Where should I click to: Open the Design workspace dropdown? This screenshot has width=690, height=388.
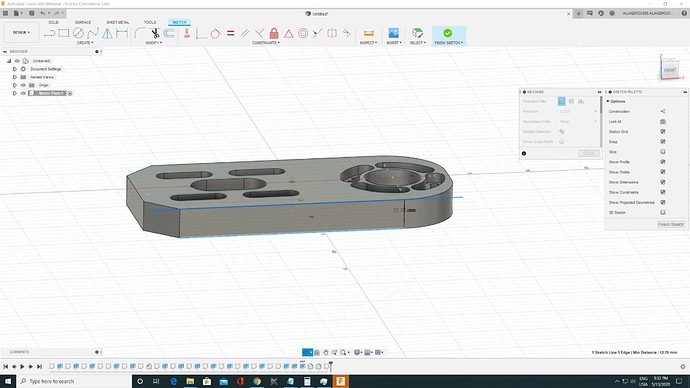(21, 33)
